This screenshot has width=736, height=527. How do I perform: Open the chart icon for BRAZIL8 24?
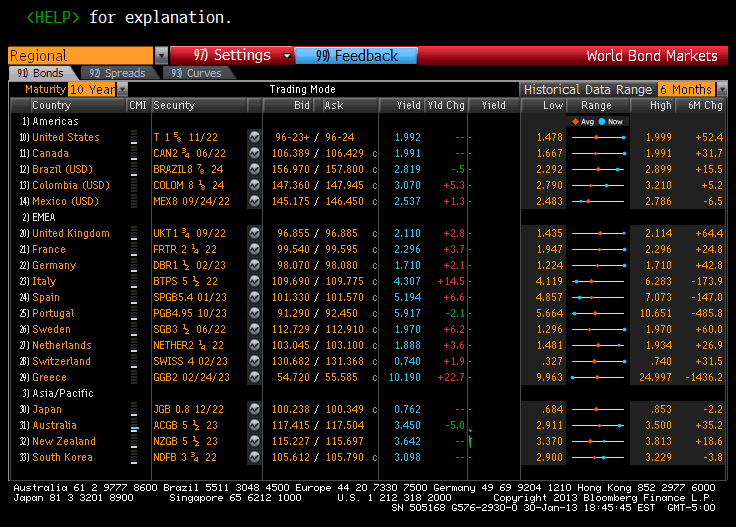tap(254, 169)
